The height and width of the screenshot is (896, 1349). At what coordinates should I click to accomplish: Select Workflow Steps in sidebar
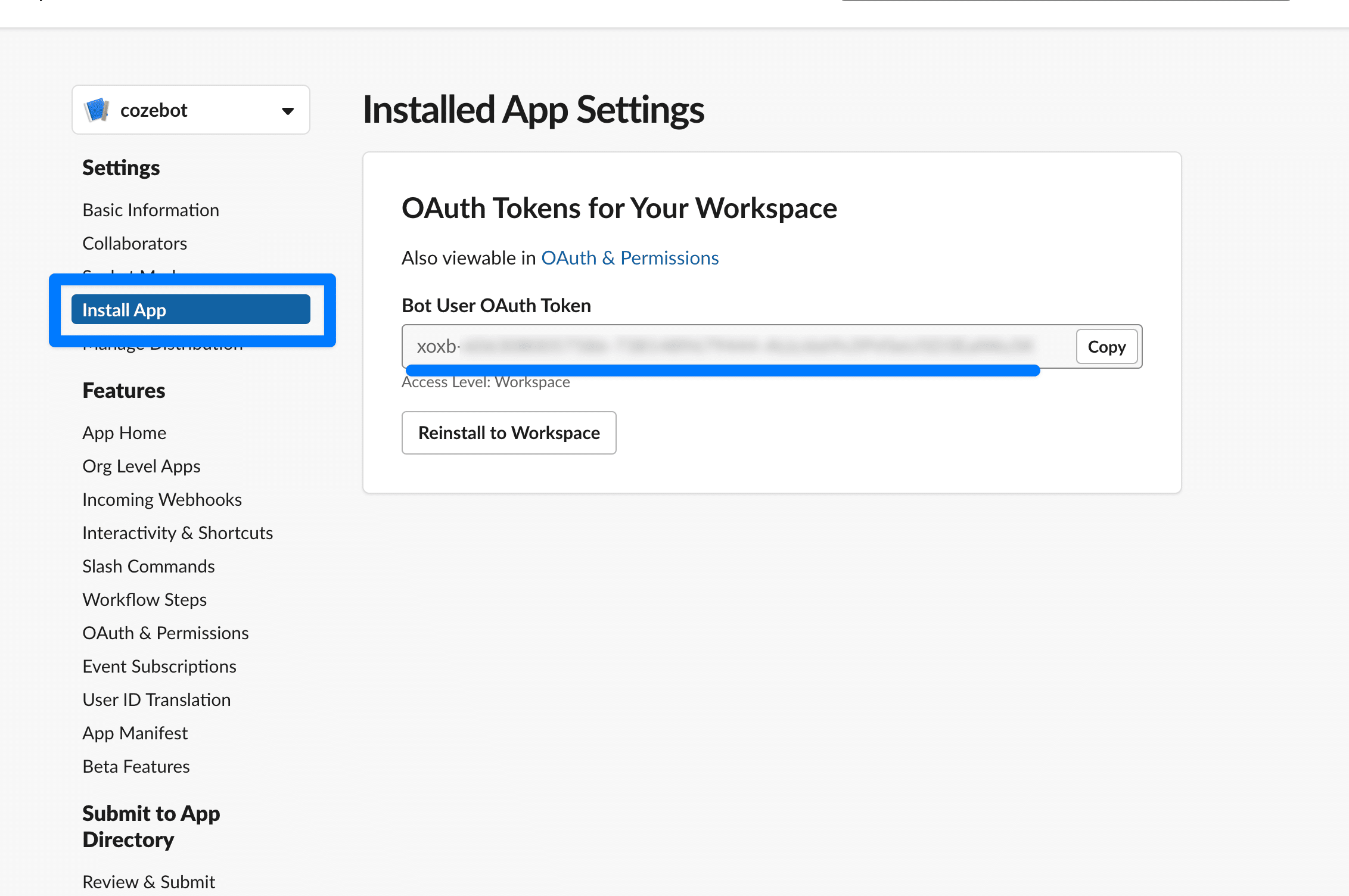144,600
